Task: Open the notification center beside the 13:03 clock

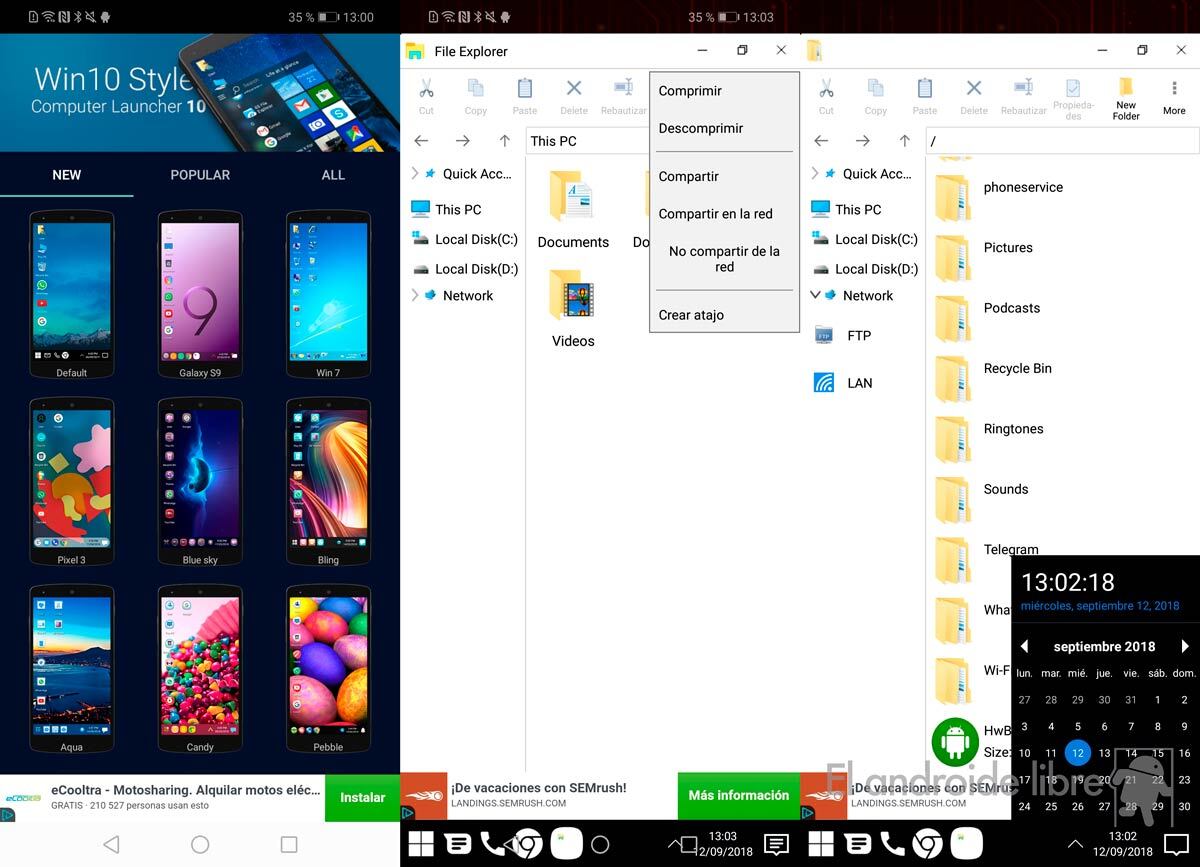Action: (x=776, y=845)
